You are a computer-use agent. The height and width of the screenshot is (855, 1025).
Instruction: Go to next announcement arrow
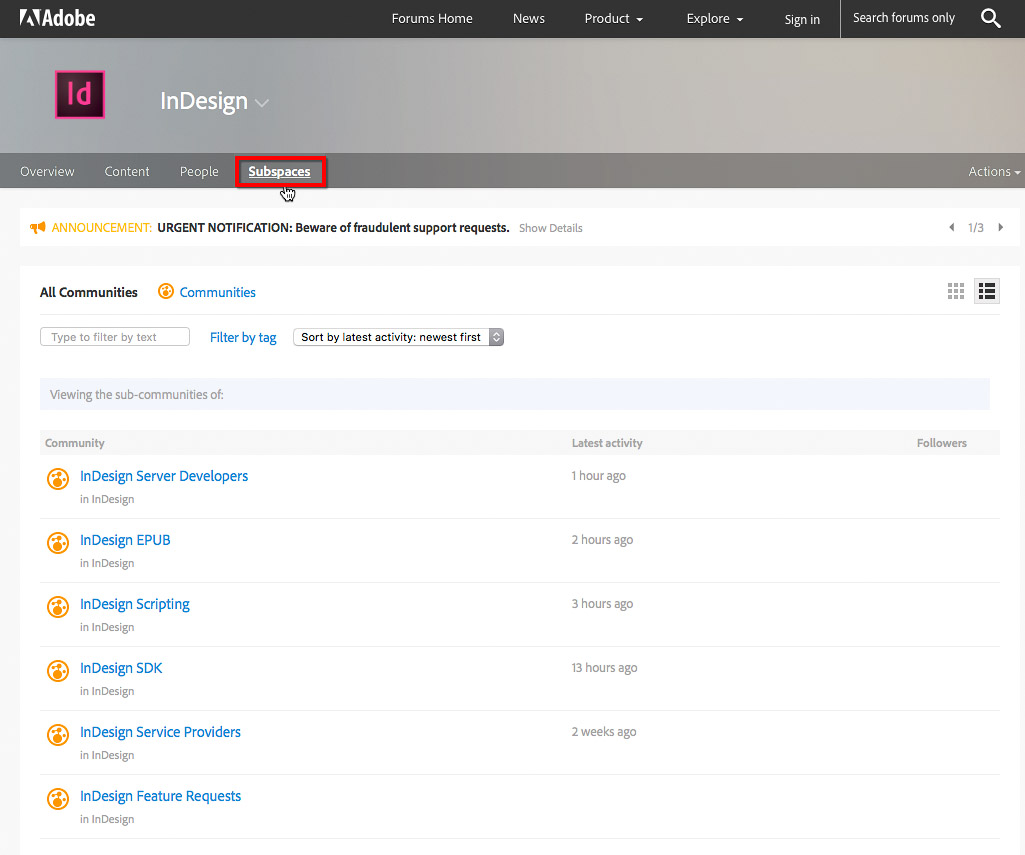1000,227
